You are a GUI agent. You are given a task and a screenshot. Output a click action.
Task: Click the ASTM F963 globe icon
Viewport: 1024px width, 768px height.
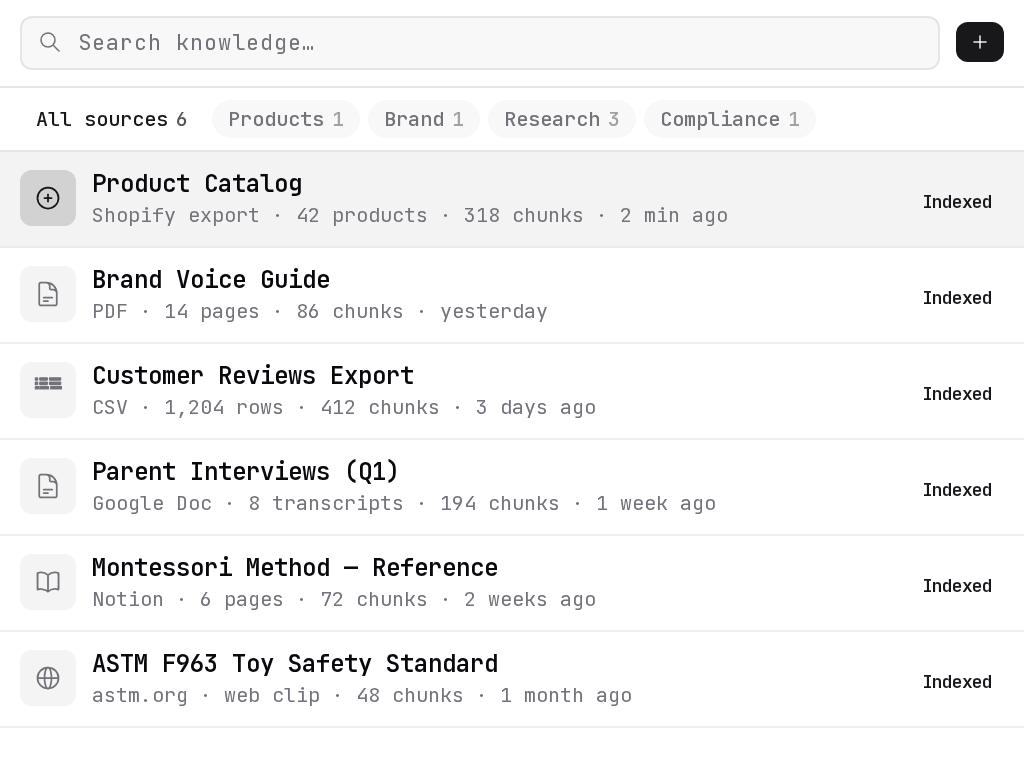[48, 678]
